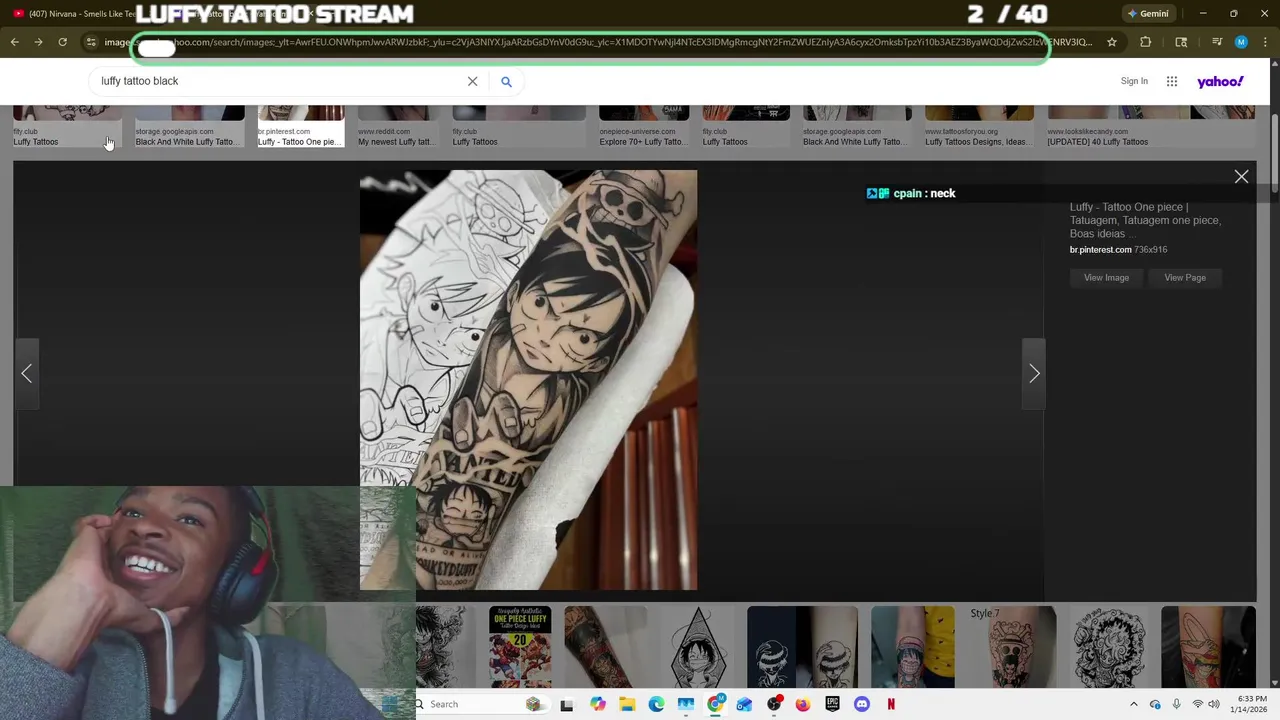The image size is (1280, 720).
Task: Open the Luffy in triangle tattoo thumbnail
Action: [x=697, y=647]
